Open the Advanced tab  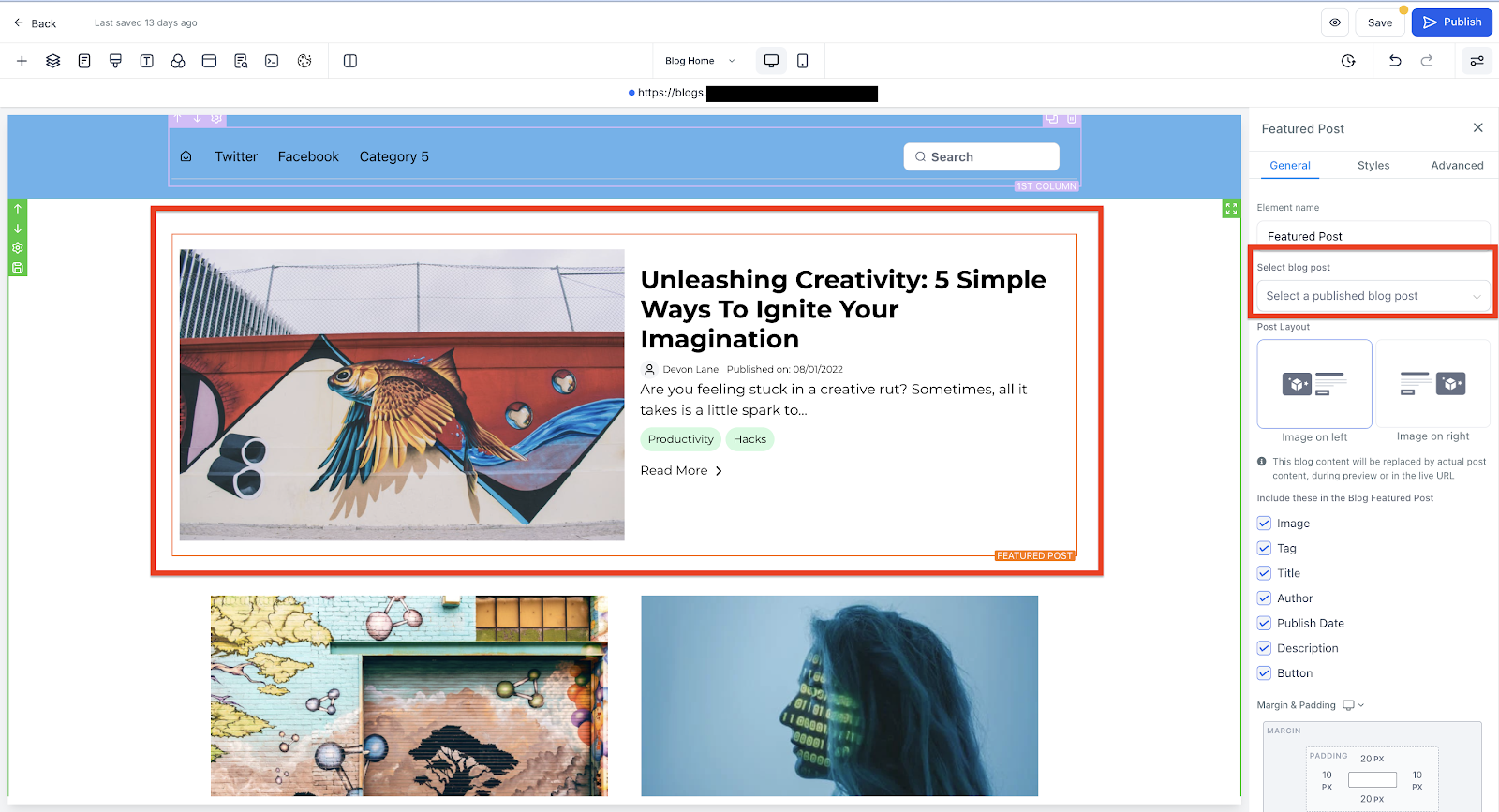(1457, 166)
